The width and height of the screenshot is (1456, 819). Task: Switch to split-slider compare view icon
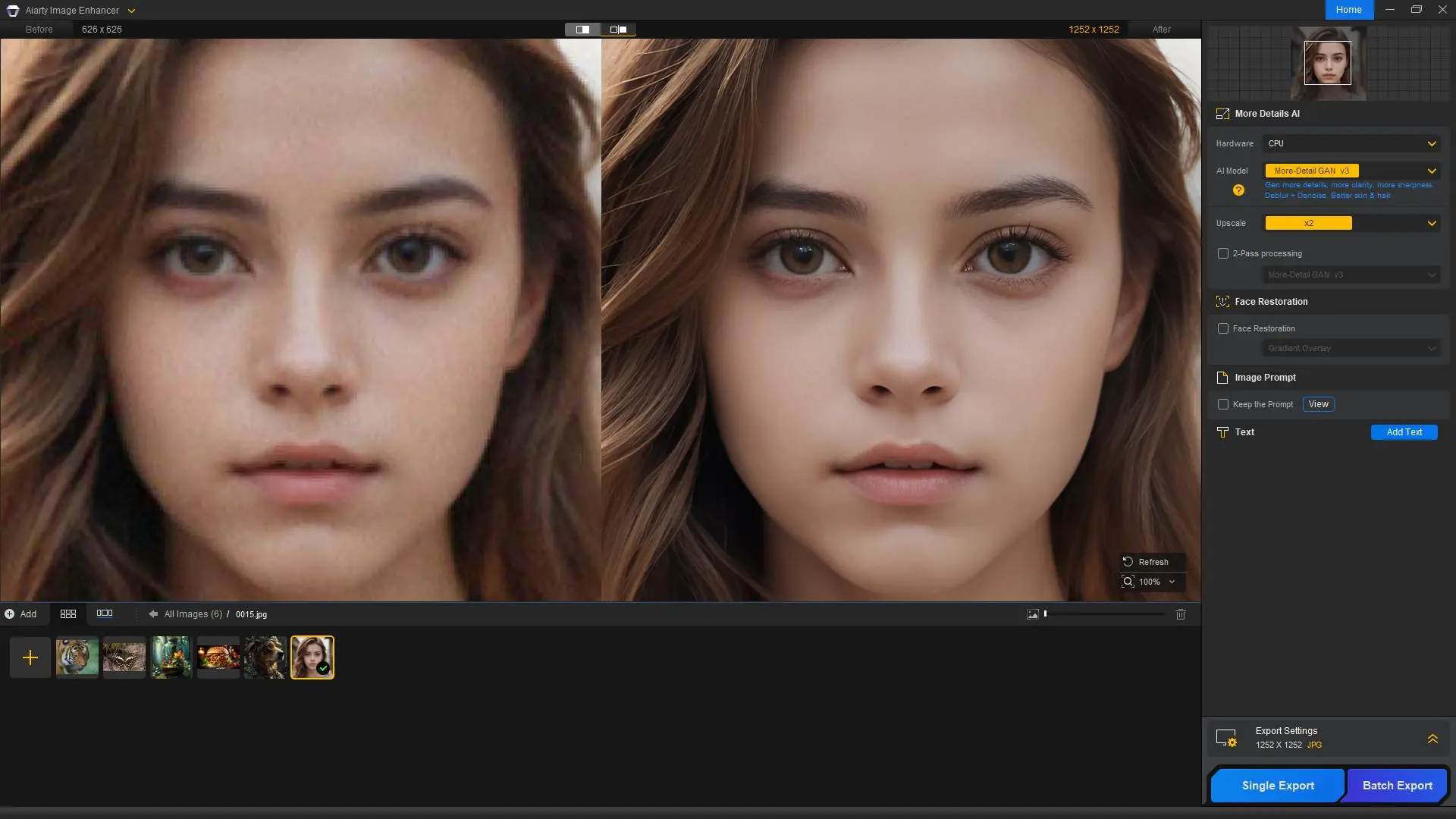tap(582, 30)
